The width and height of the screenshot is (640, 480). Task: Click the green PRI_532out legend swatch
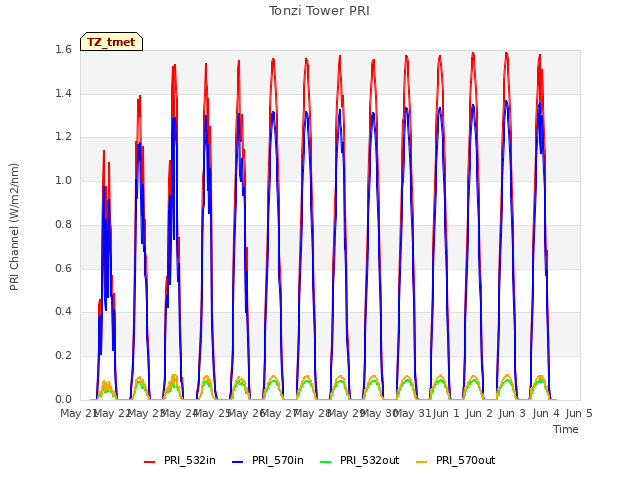[326, 462]
